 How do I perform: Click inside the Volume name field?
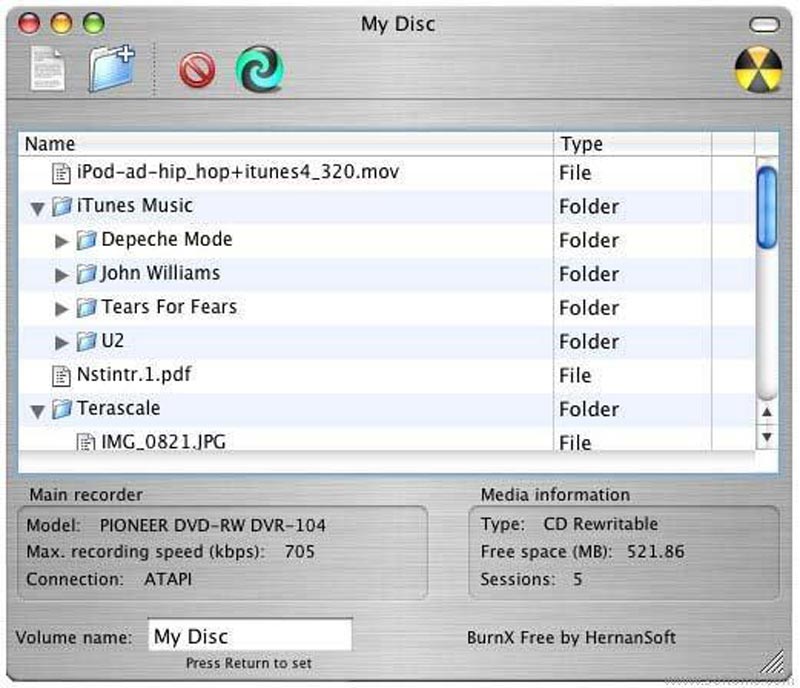[249, 635]
